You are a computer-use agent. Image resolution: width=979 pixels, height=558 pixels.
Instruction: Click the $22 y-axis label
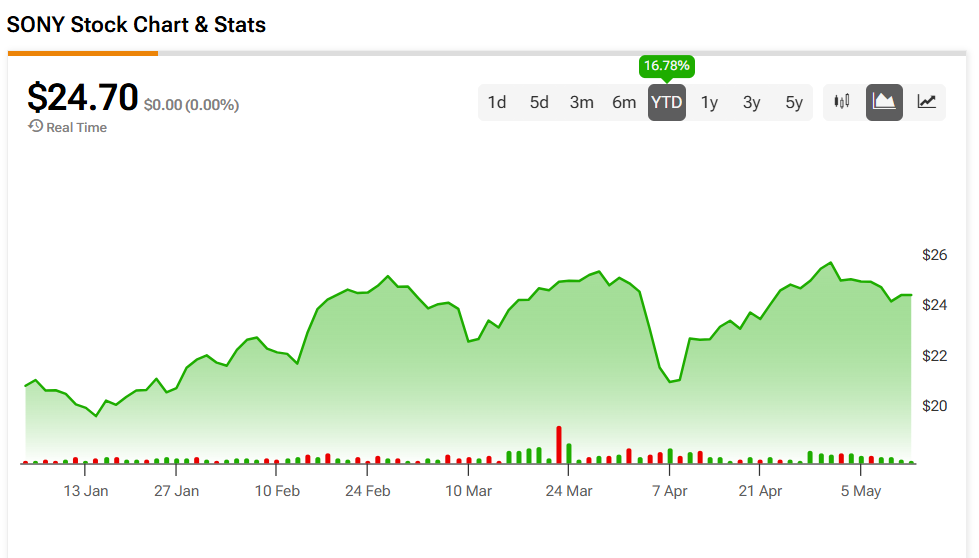[934, 356]
